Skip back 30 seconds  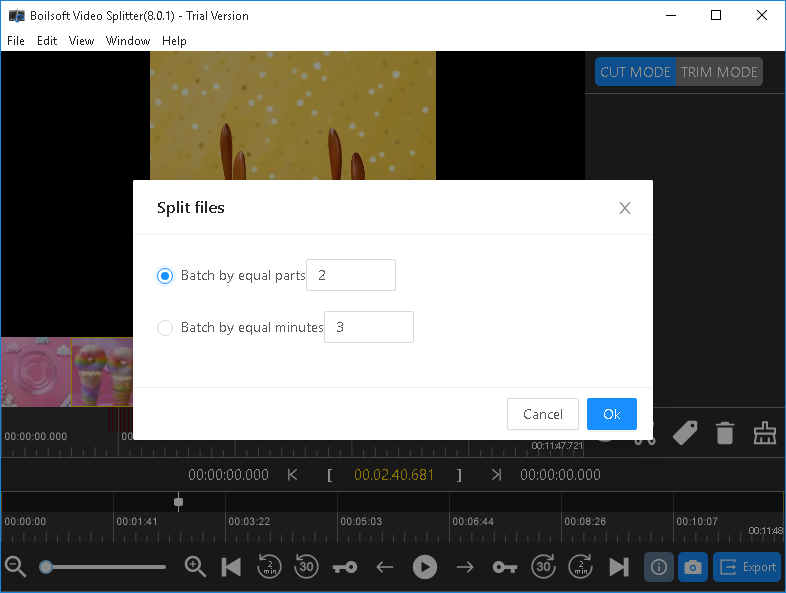pyautogui.click(x=307, y=567)
